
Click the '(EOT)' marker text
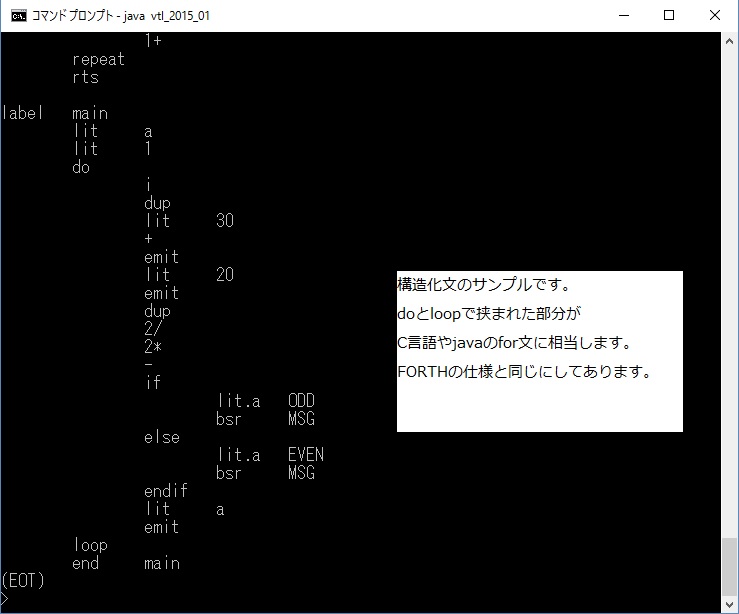(23, 580)
